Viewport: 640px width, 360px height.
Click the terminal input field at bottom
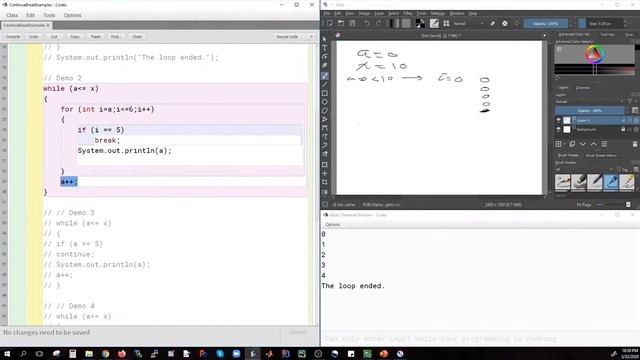[x=480, y=339]
